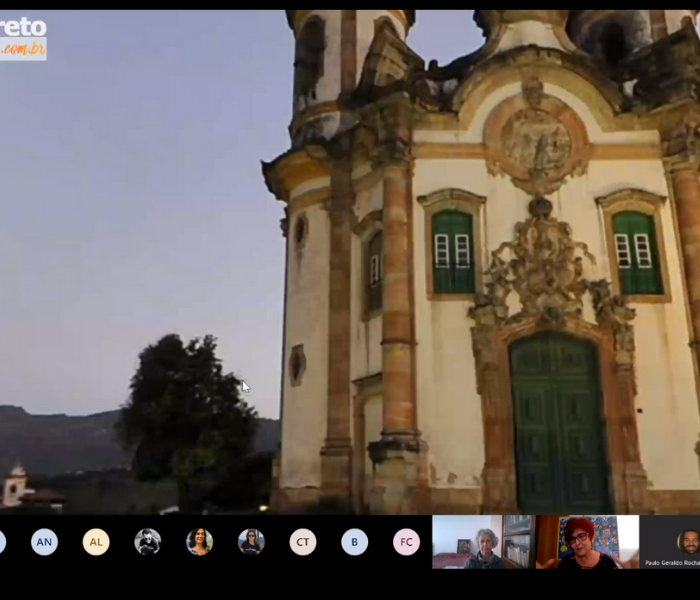Click the dark tree beside the church
700x600 pixels.
click(x=188, y=410)
